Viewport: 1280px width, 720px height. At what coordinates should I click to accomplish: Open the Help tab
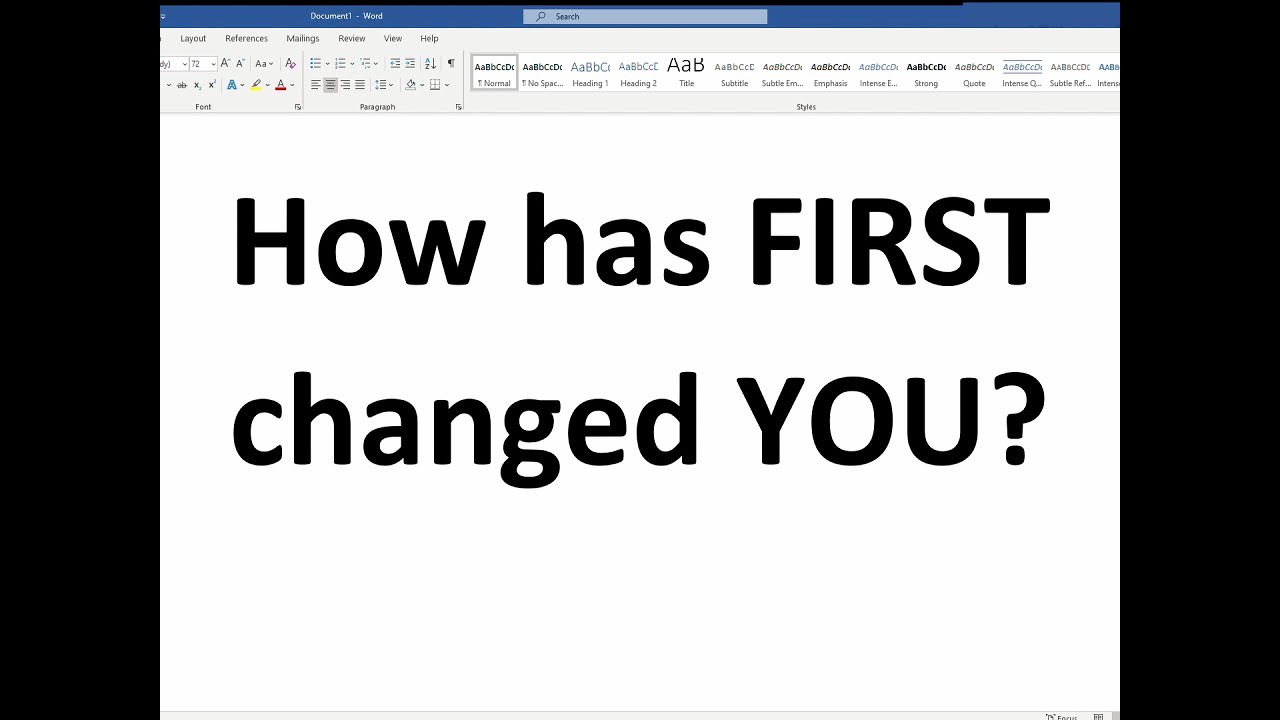coord(429,38)
